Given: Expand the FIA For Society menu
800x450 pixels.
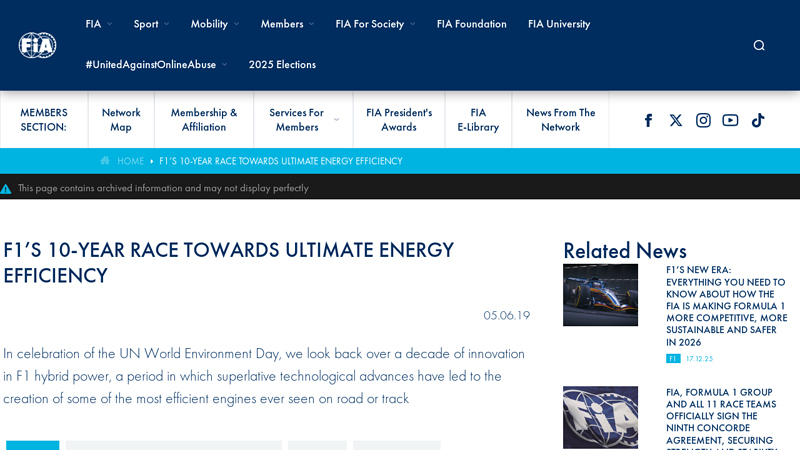Looking at the screenshot, I should pos(374,24).
